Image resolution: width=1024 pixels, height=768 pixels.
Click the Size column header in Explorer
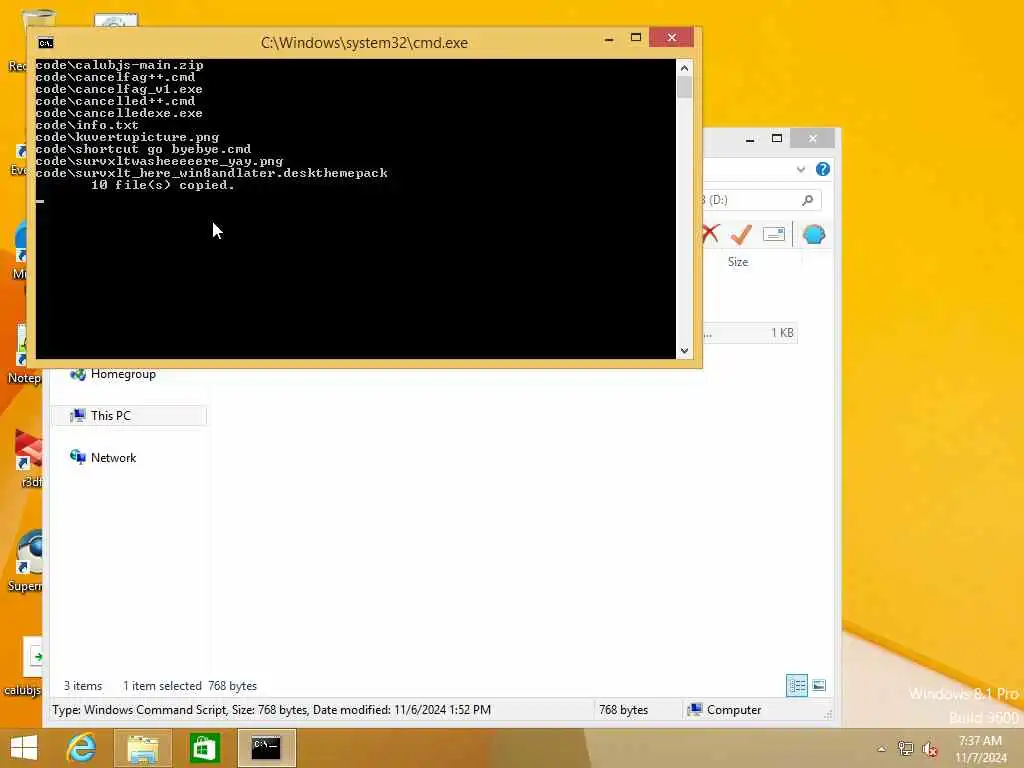738,262
